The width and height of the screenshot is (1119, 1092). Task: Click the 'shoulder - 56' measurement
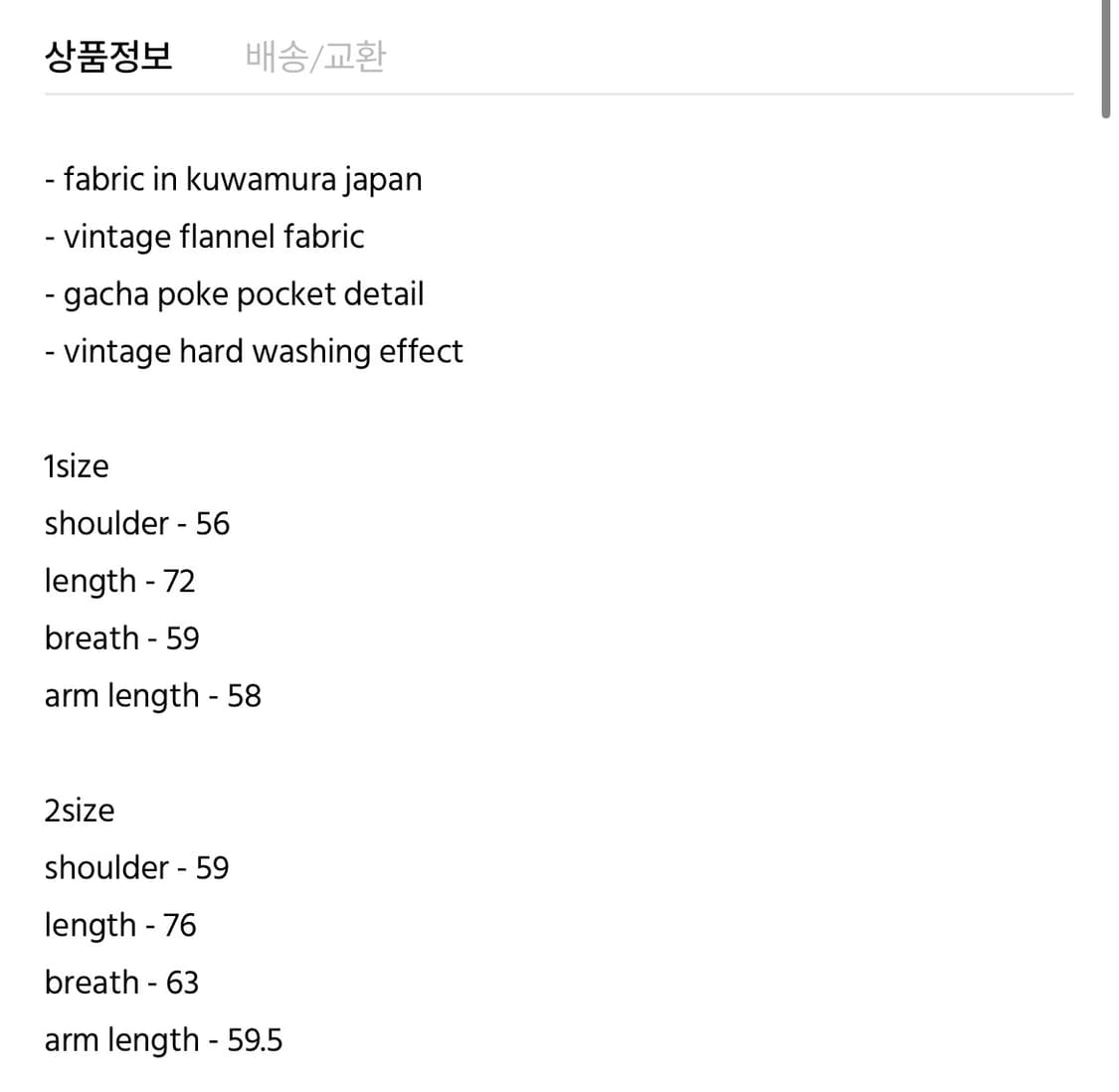(x=137, y=523)
